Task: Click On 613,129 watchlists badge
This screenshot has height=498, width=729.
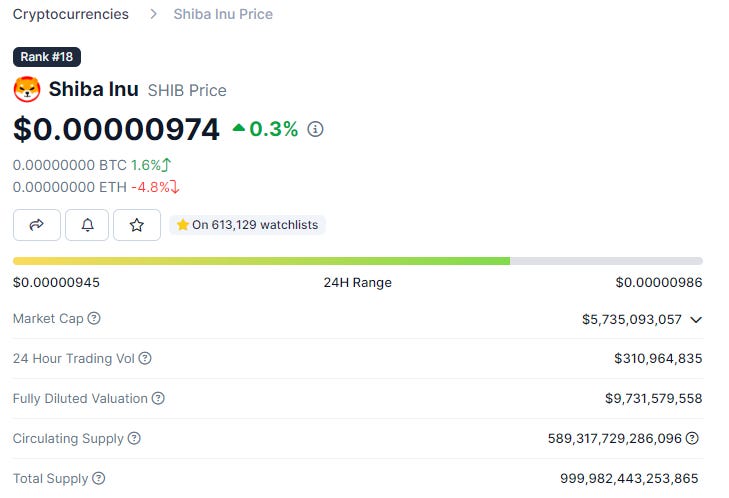Action: (247, 225)
